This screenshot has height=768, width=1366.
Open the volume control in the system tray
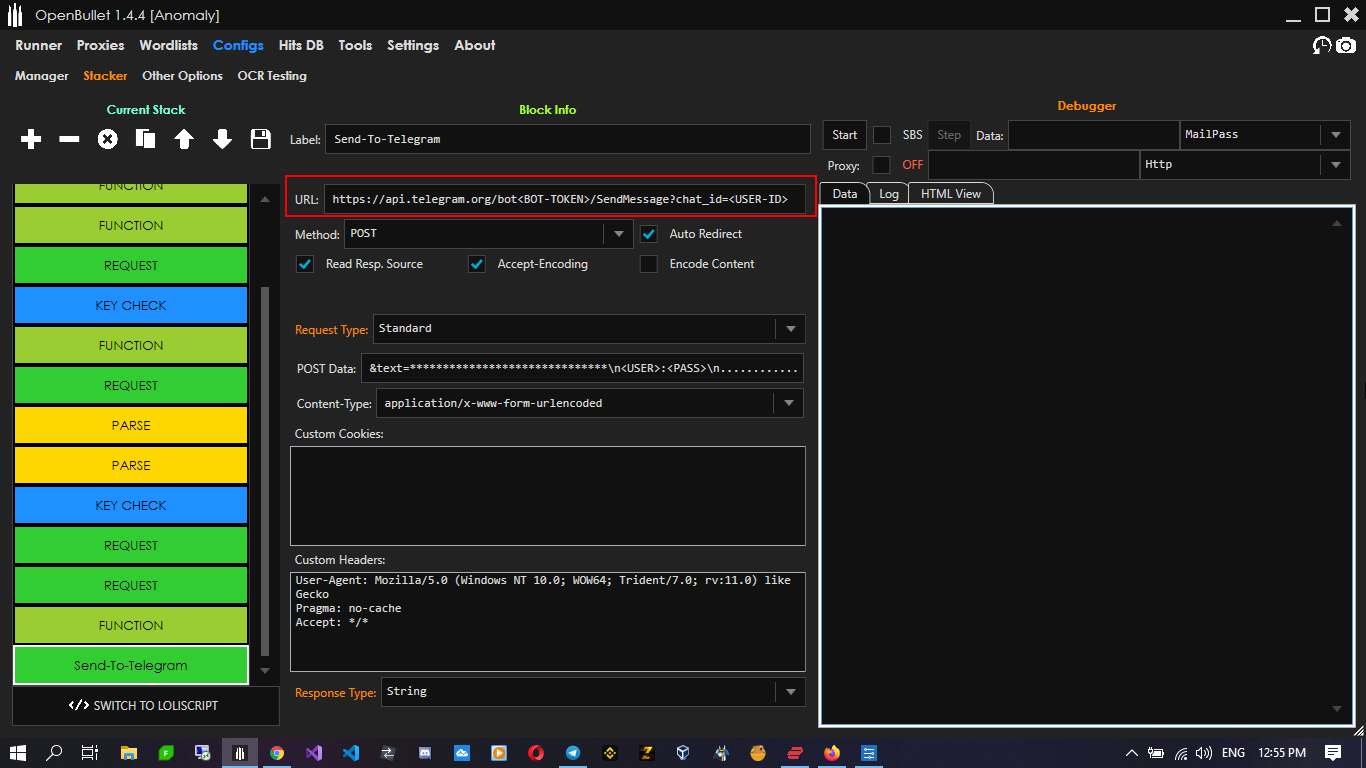tap(1204, 752)
